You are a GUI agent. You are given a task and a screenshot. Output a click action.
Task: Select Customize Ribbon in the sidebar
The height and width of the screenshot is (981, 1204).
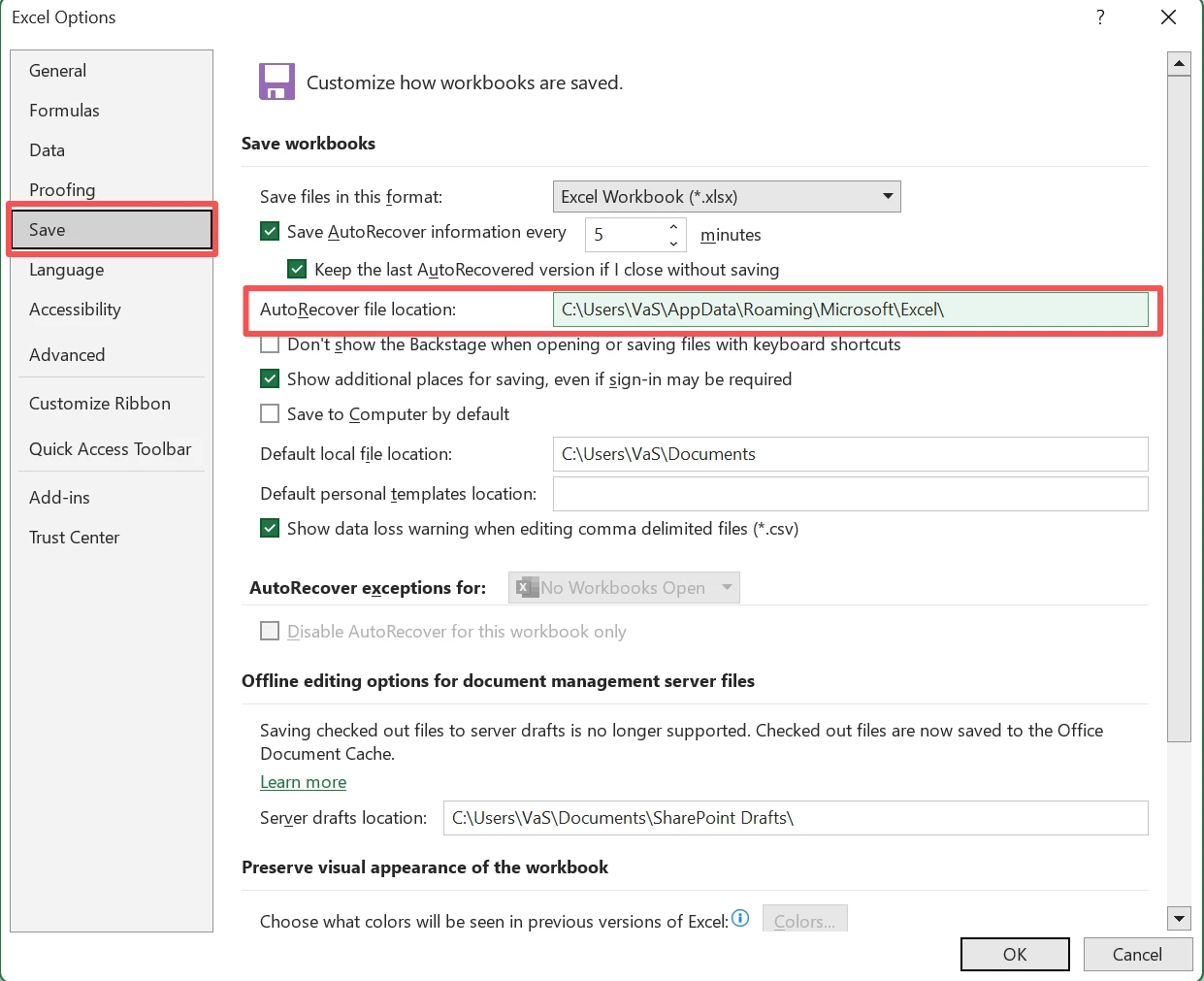(111, 404)
